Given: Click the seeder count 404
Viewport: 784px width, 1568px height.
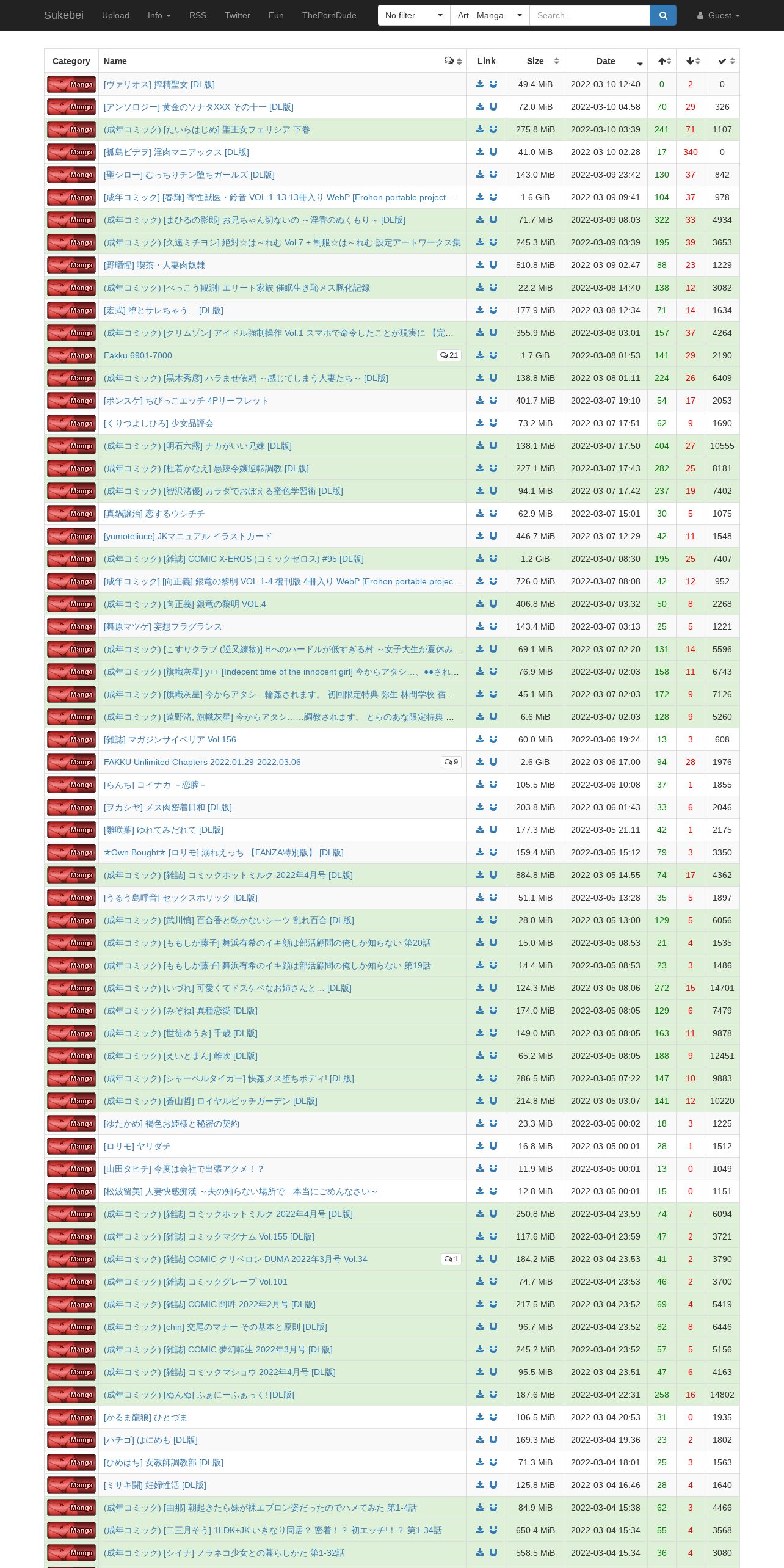Looking at the screenshot, I should 662,446.
